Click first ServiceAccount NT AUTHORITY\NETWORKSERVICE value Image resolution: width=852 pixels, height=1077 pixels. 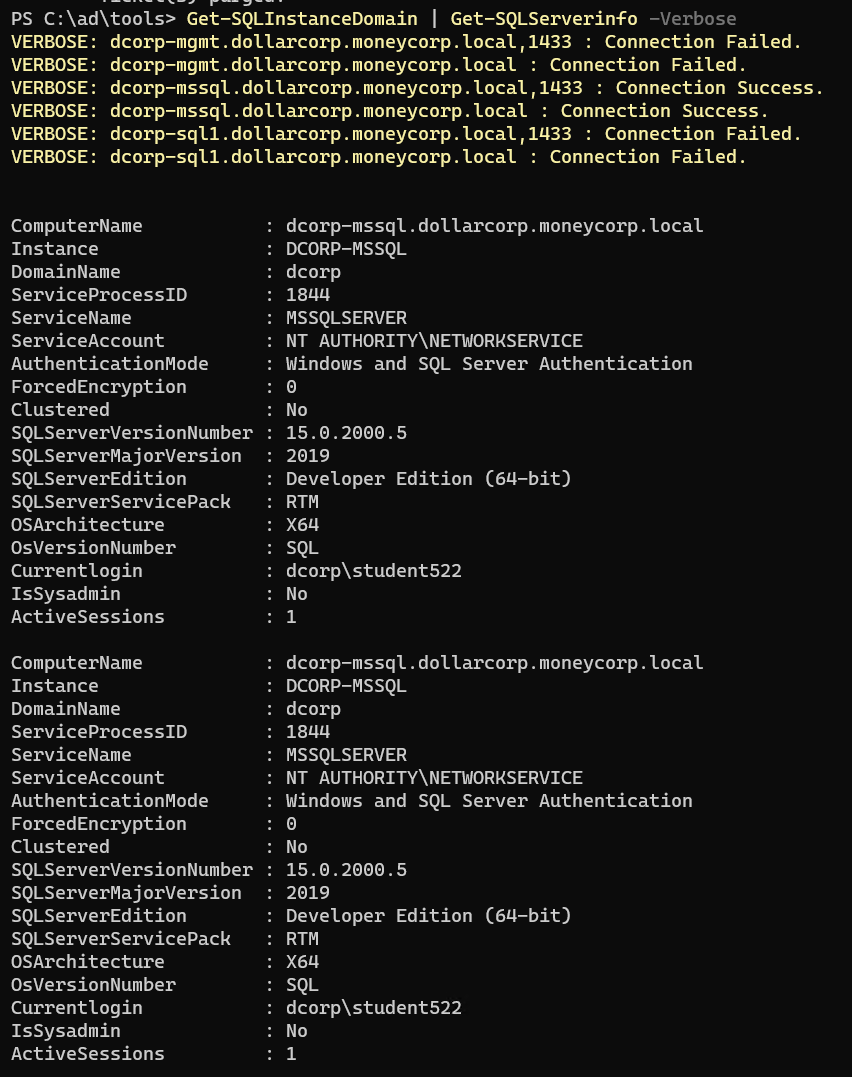coord(434,341)
